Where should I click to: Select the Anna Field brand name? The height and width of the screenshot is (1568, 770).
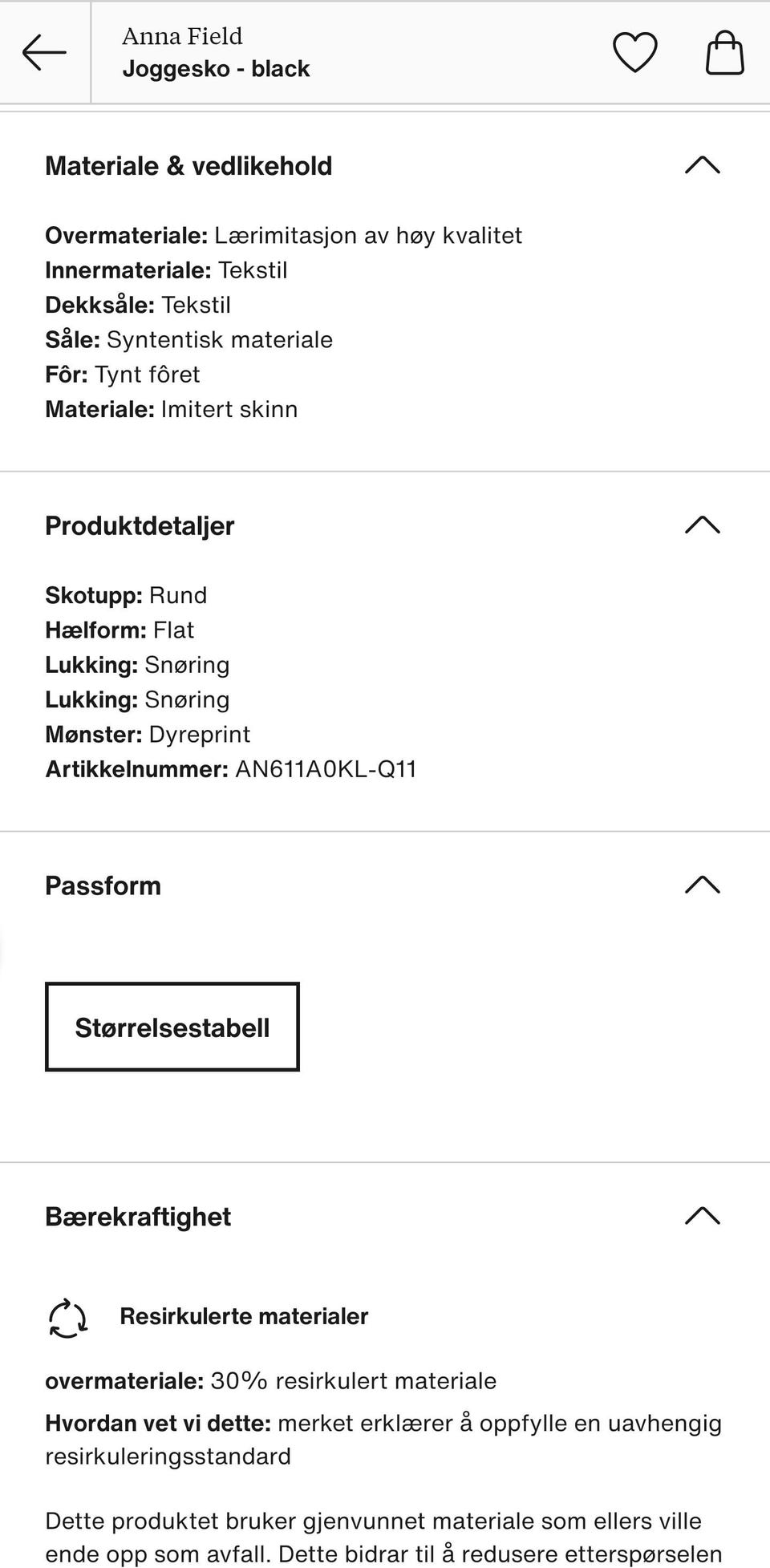pyautogui.click(x=181, y=35)
